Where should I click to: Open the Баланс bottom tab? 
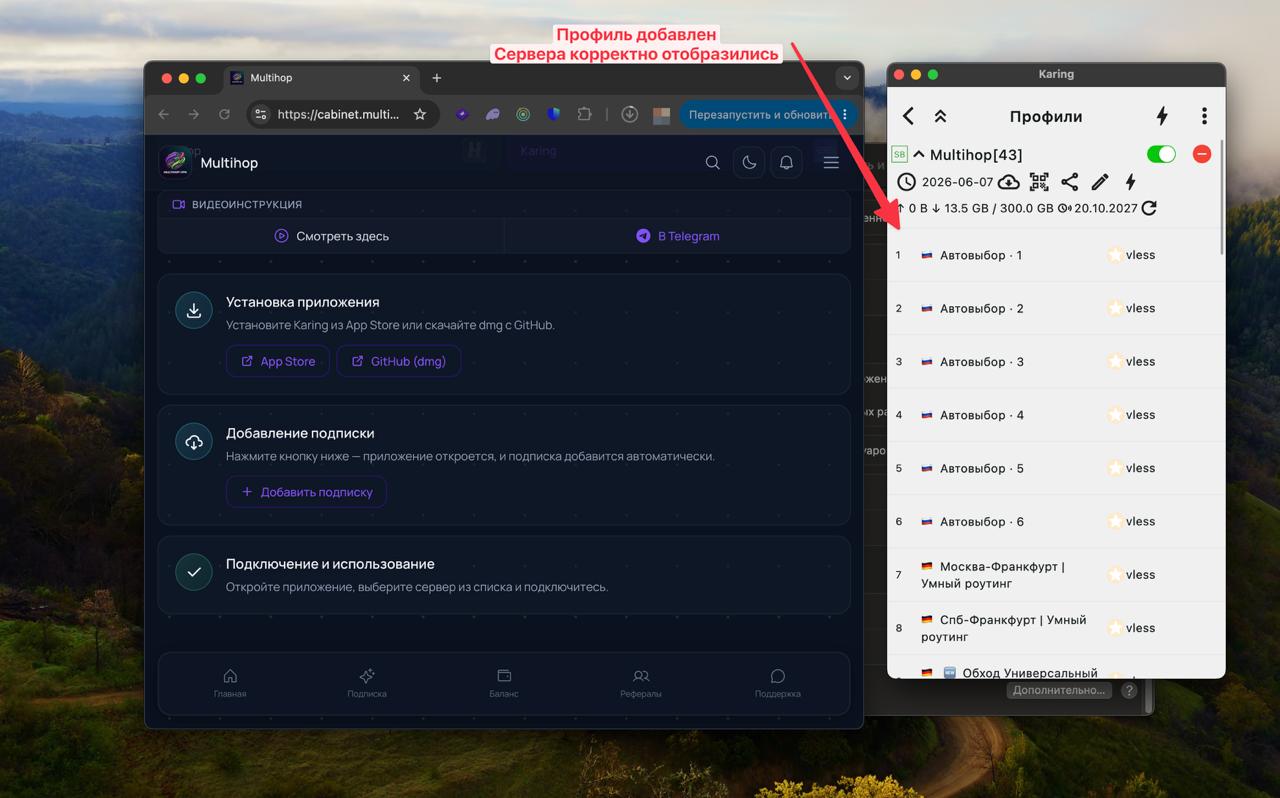504,683
